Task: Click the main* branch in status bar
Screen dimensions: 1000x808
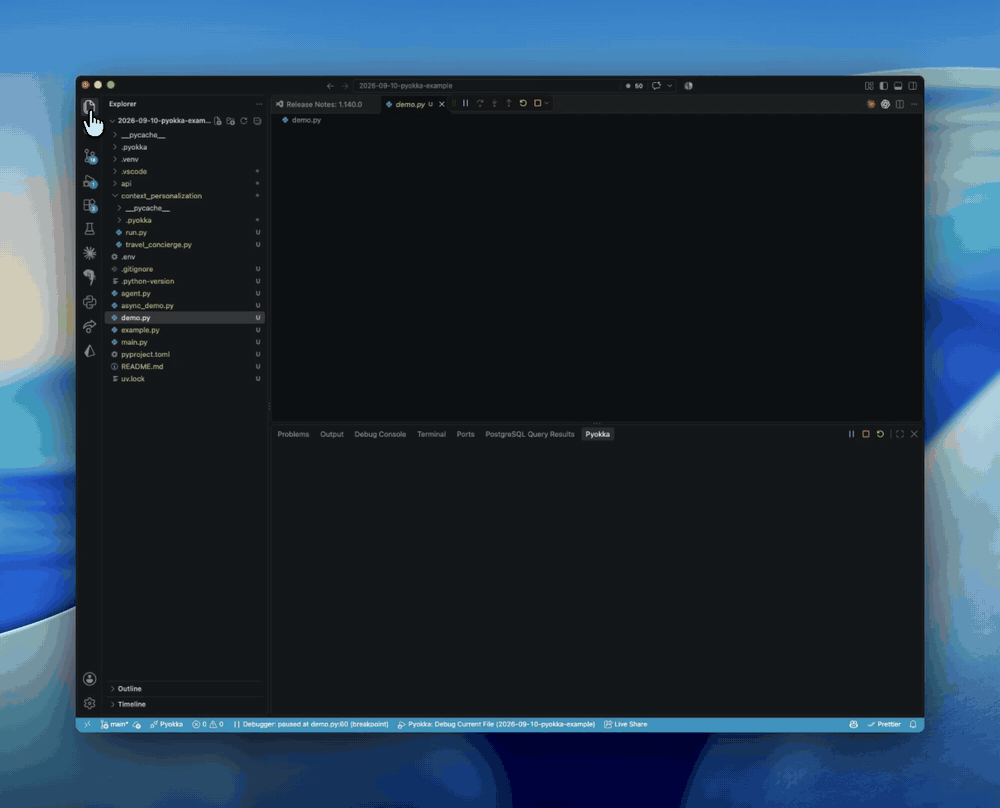Action: pos(115,724)
